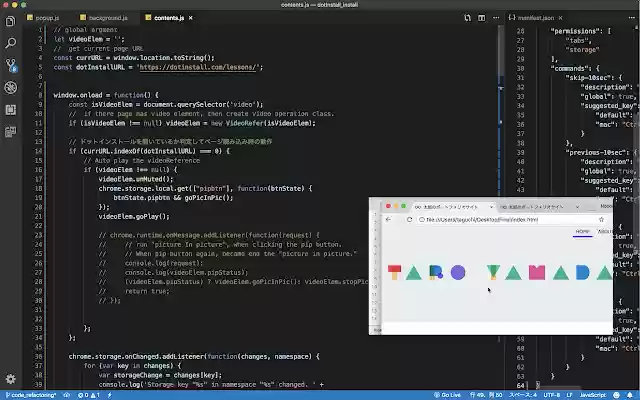Viewport: 640px width, 400px height.
Task: Select the manifest.json tab
Action: 536,18
